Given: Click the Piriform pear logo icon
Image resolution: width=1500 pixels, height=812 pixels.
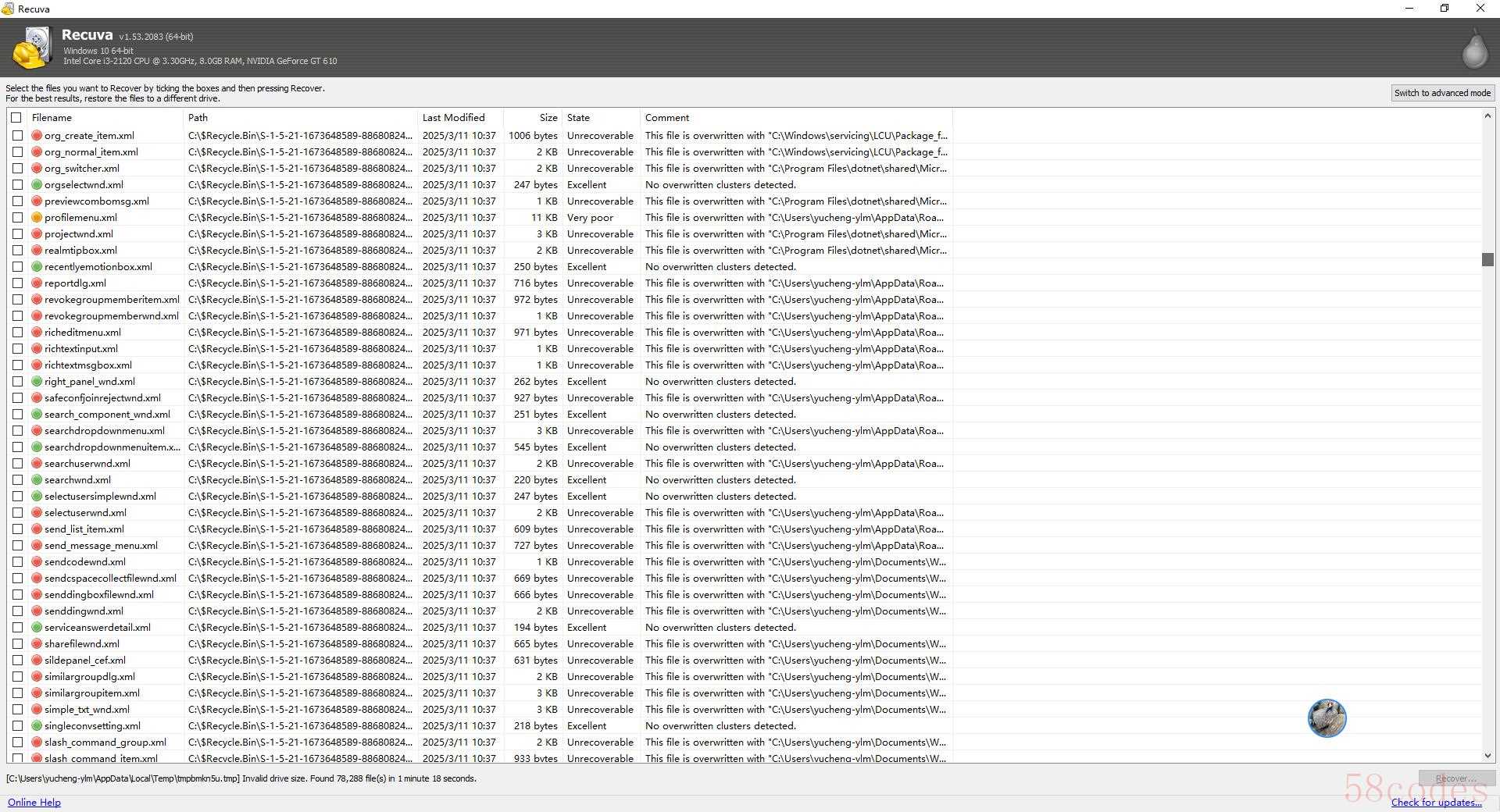Looking at the screenshot, I should click(1475, 48).
